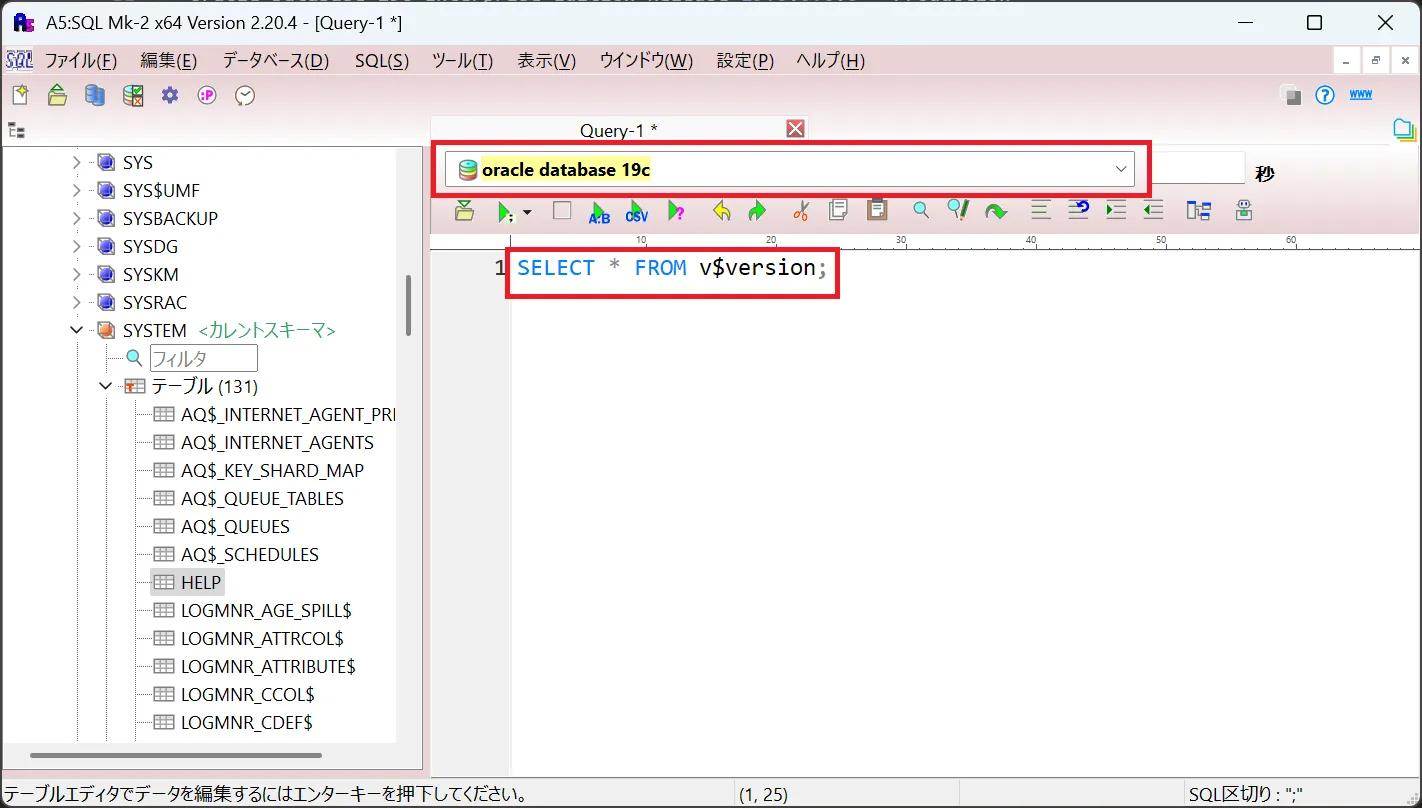Image resolution: width=1422 pixels, height=808 pixels.
Task: Open the ツール(T) menu
Action: 462,61
